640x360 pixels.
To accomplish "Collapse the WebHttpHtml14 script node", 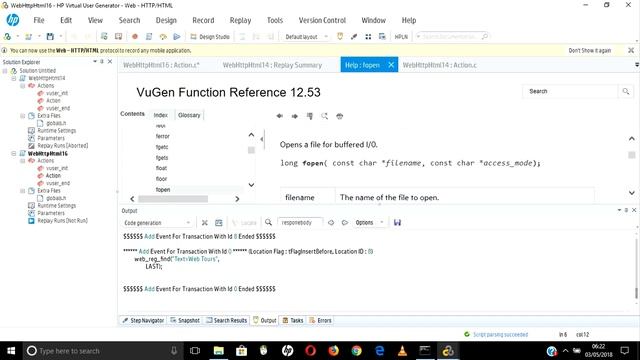I will 14,78.
